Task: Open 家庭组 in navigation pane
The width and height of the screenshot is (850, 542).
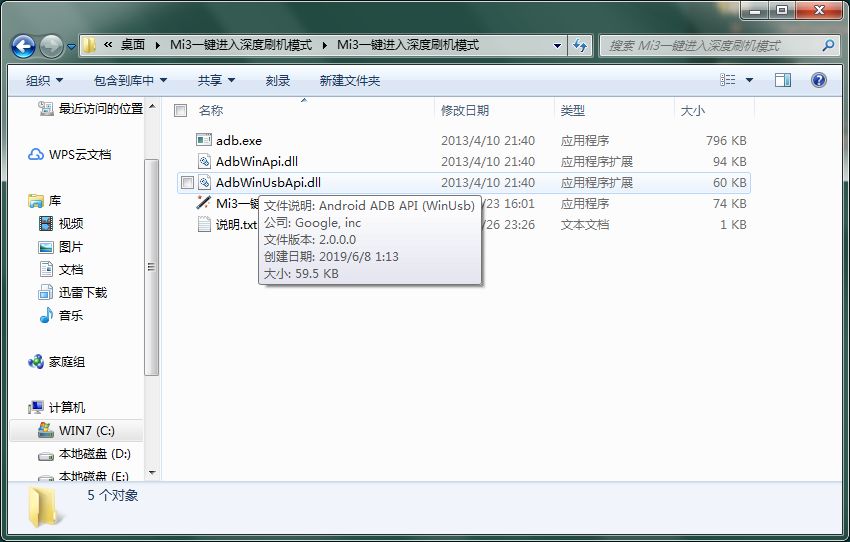Action: 67,362
